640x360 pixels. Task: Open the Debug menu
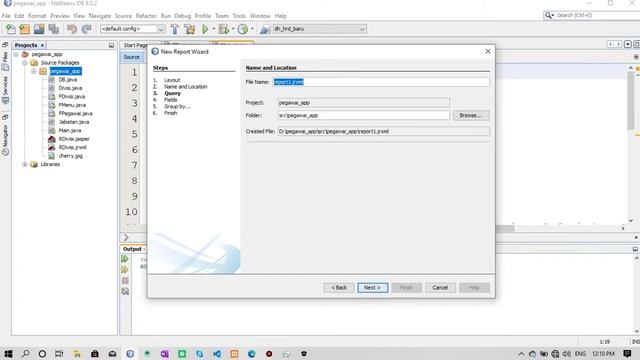pyautogui.click(x=182, y=16)
